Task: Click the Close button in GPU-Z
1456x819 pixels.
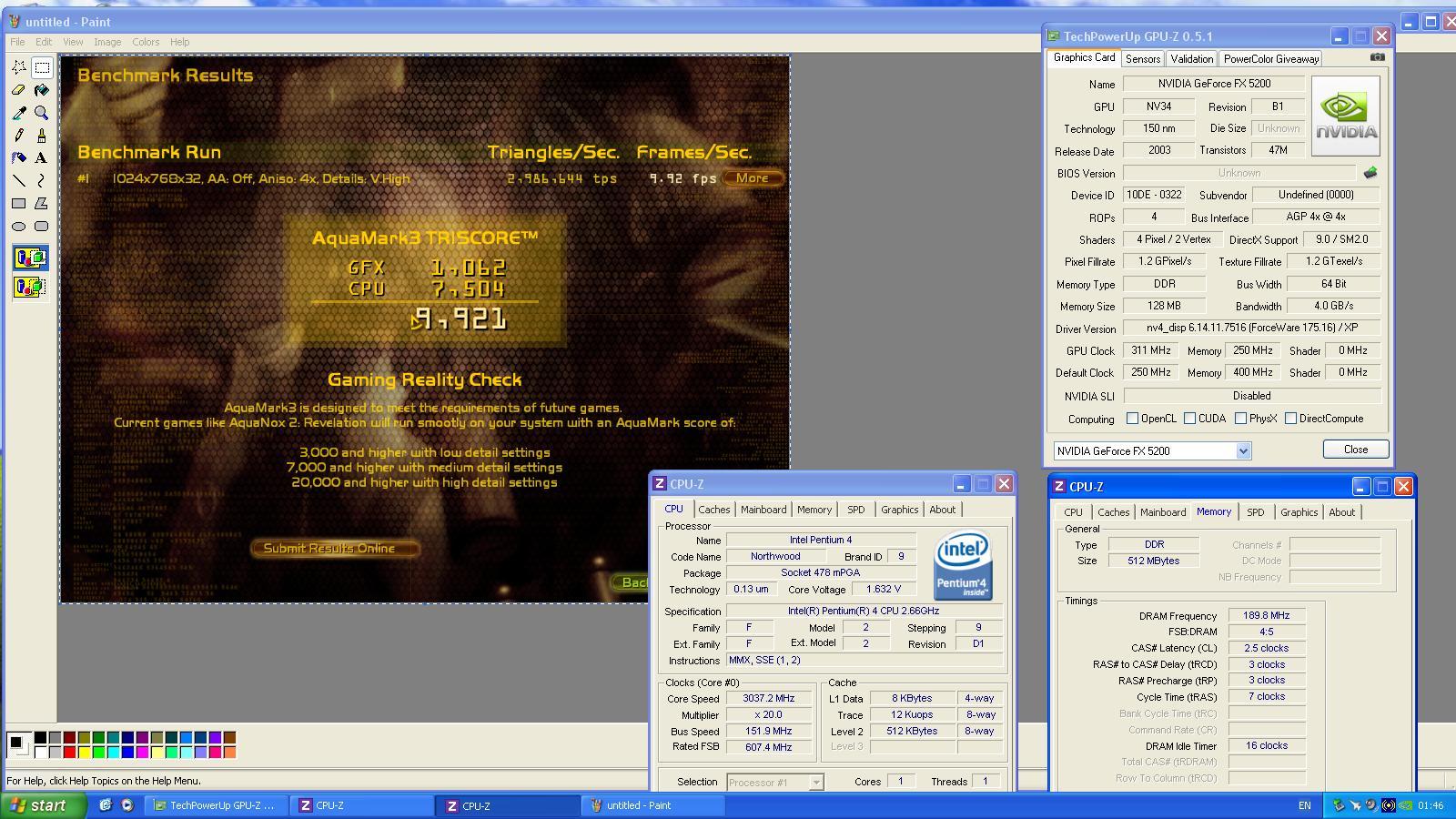Action: (x=1356, y=450)
